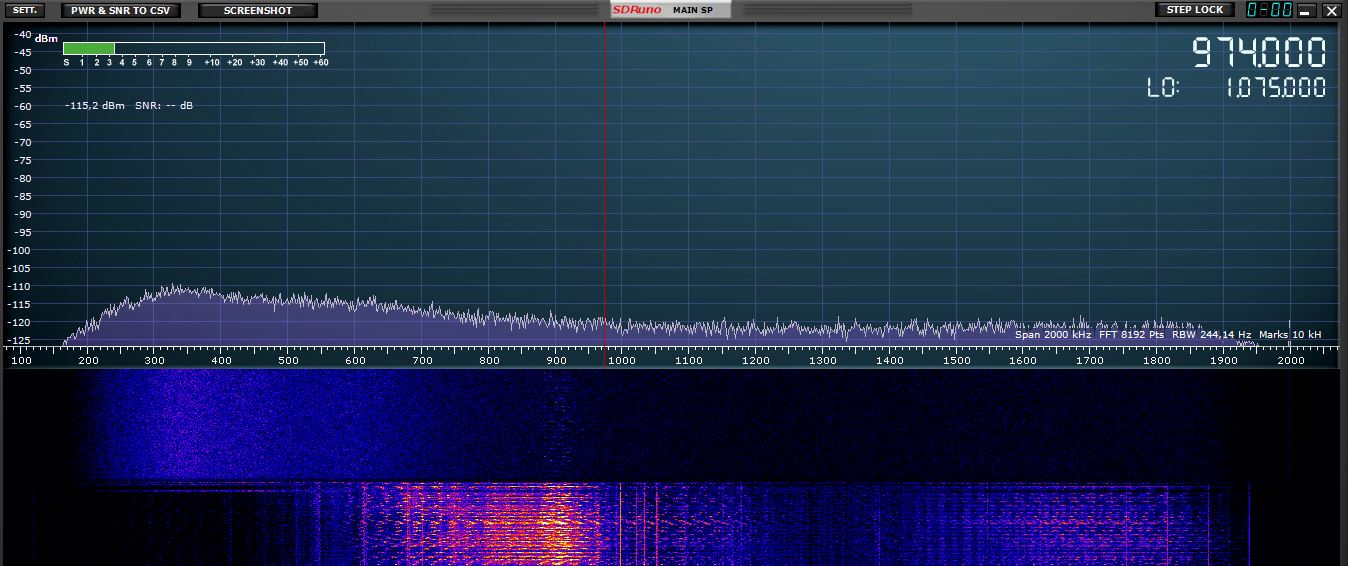Image resolution: width=1348 pixels, height=566 pixels.
Task: Click 300 on the frequency axis
Action: 154,360
